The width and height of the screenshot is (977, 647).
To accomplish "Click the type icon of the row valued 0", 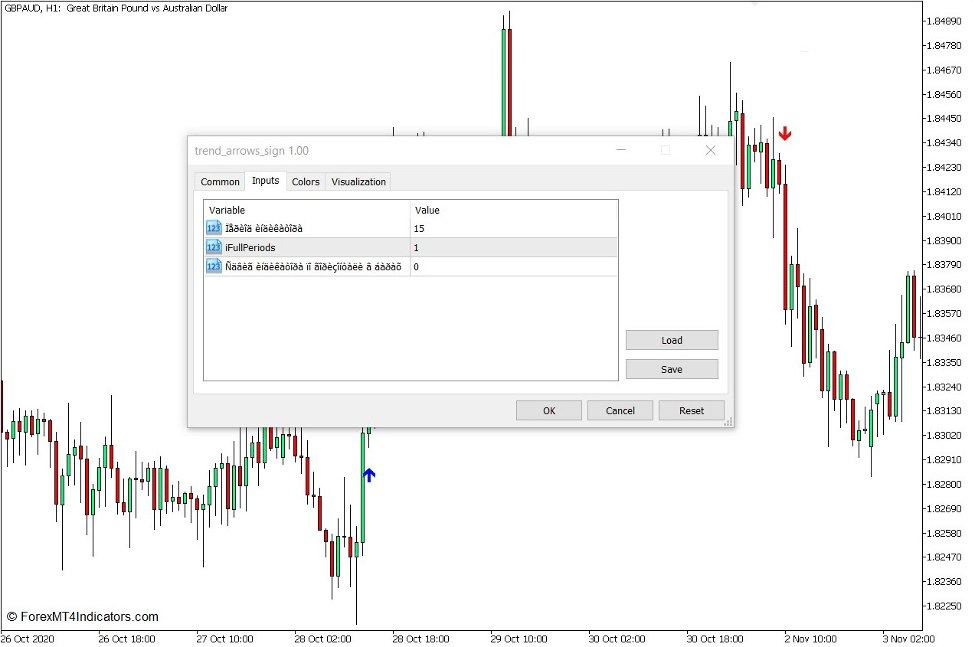I will point(213,266).
